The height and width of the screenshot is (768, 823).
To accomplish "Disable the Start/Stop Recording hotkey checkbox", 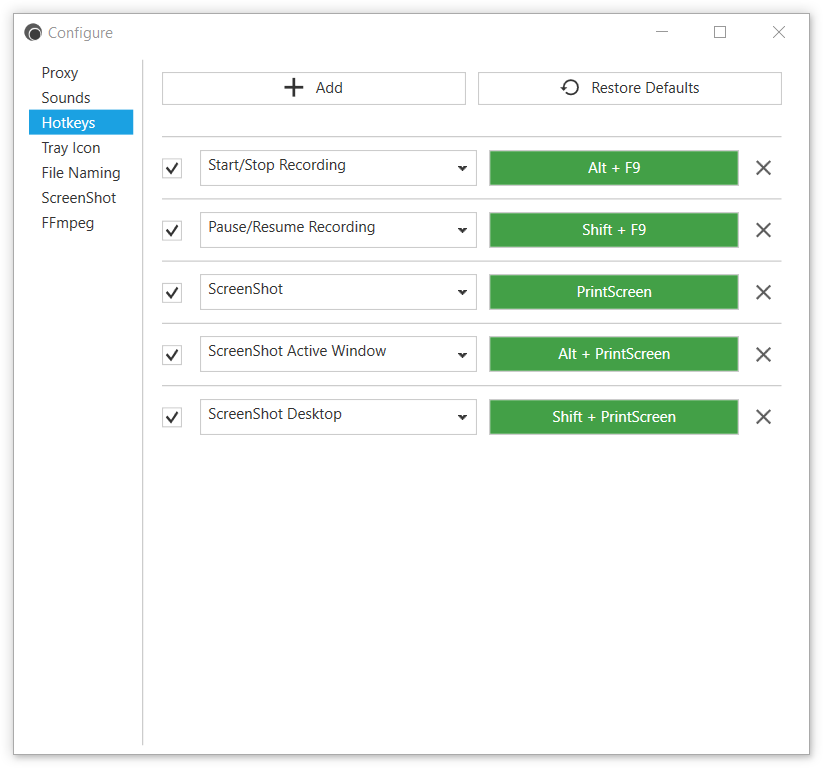I will point(172,169).
